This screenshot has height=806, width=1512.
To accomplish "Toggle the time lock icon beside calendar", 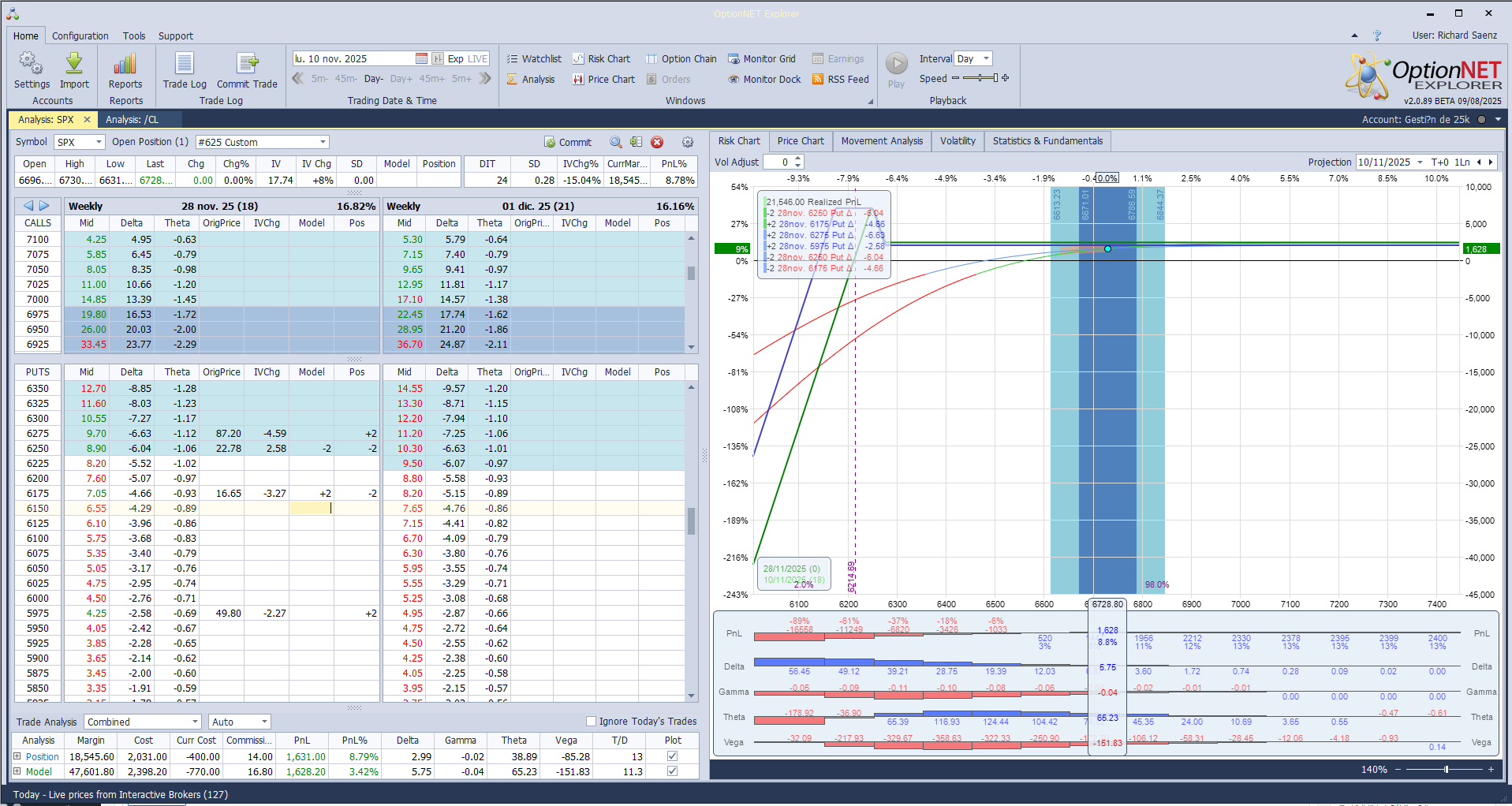I will (438, 58).
